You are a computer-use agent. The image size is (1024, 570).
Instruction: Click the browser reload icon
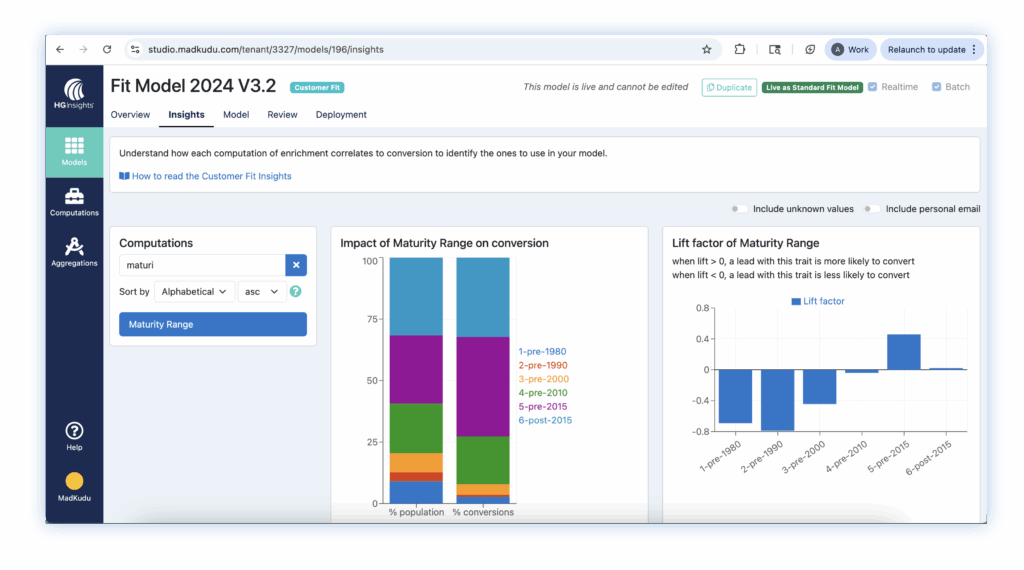106,49
